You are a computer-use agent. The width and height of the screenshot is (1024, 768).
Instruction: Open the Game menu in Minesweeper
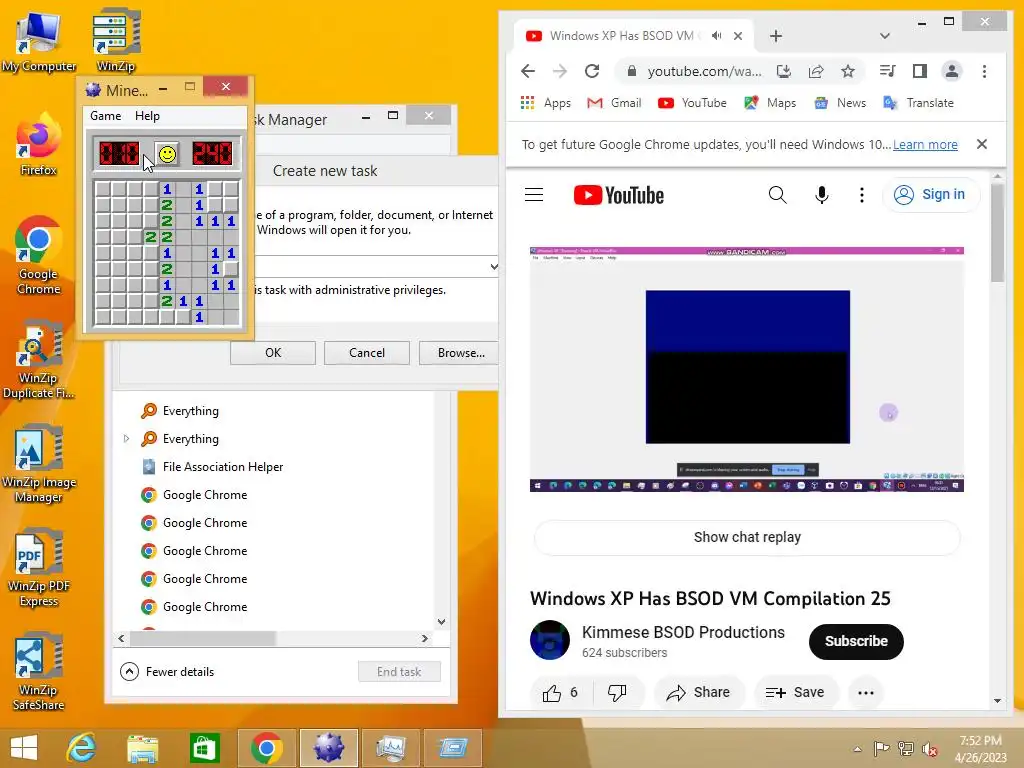click(x=106, y=116)
